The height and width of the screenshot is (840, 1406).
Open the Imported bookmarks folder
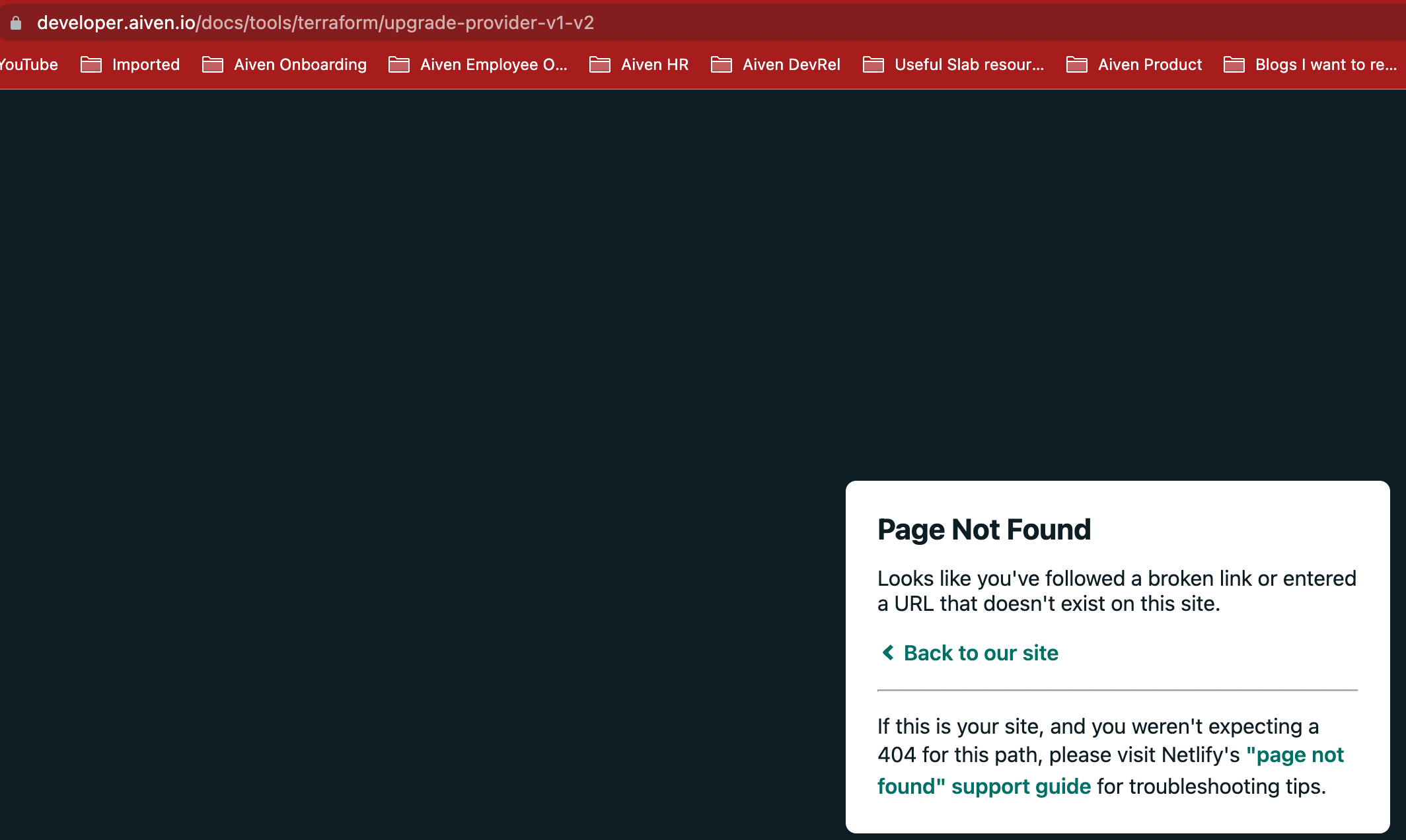[x=130, y=65]
